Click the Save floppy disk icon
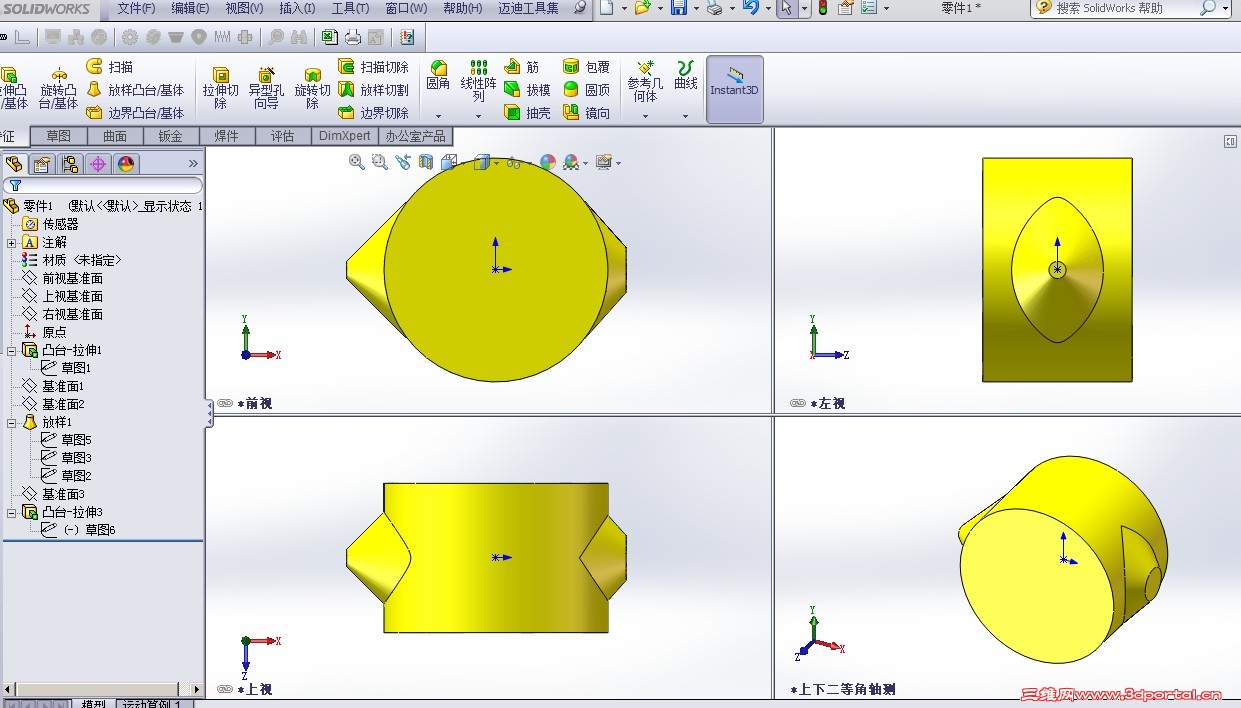 (x=678, y=8)
